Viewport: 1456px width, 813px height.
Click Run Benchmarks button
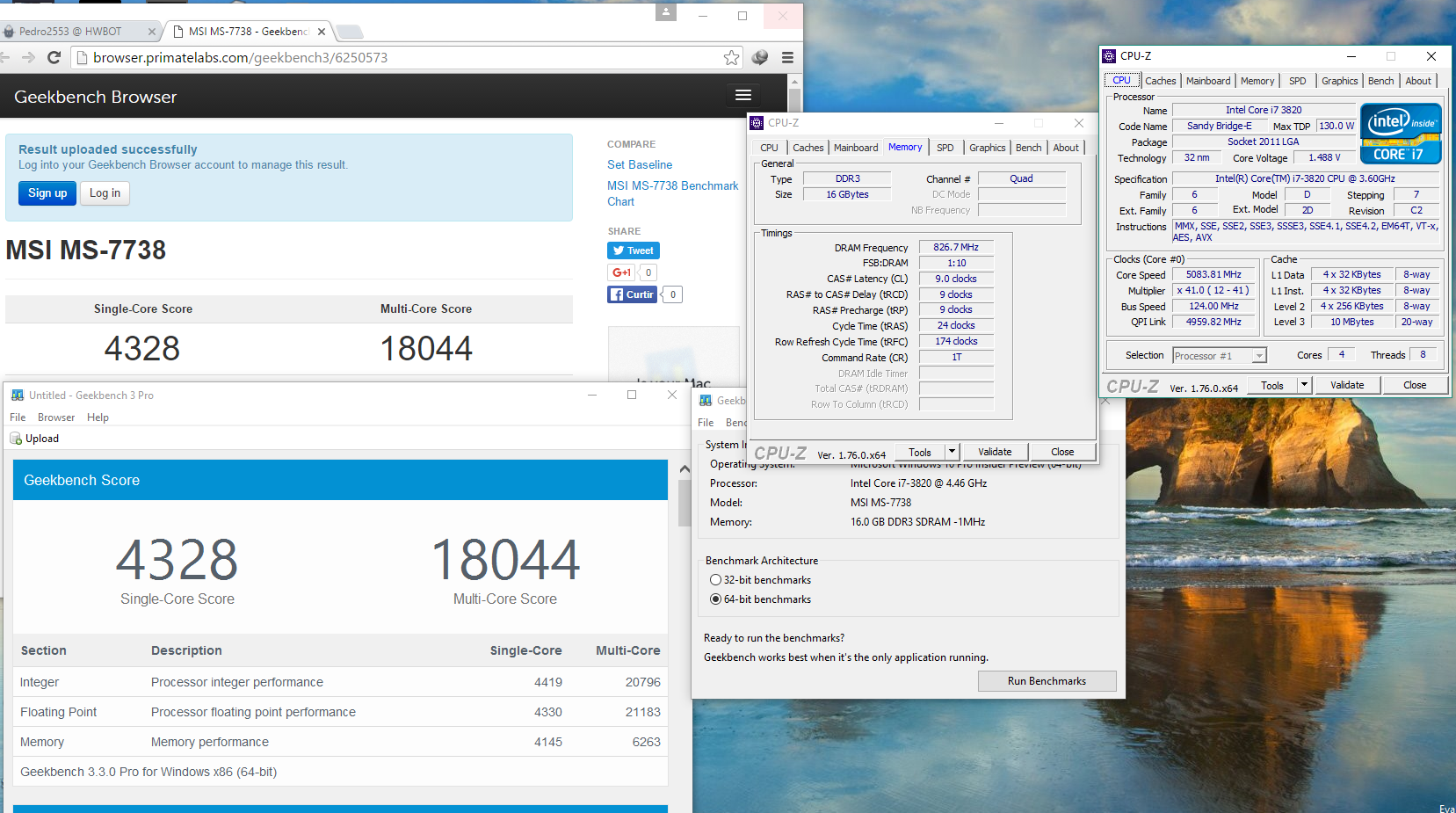[x=1047, y=681]
